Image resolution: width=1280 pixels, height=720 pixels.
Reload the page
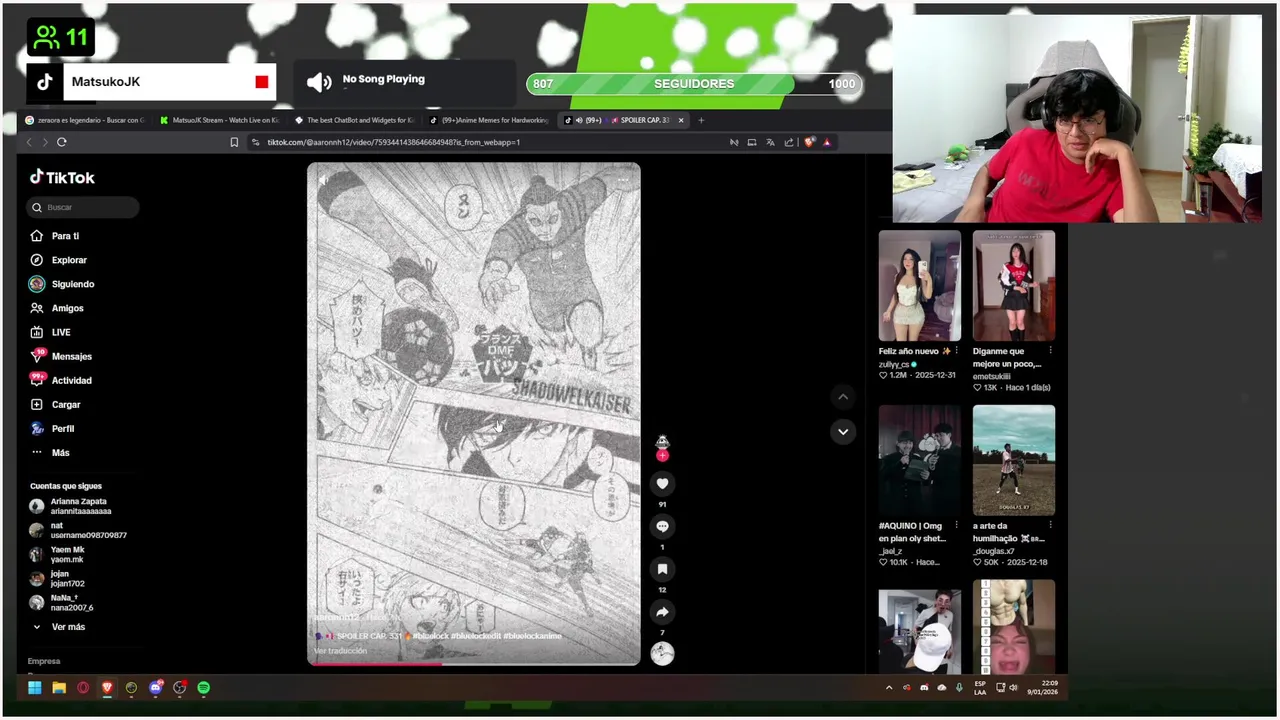(x=62, y=142)
